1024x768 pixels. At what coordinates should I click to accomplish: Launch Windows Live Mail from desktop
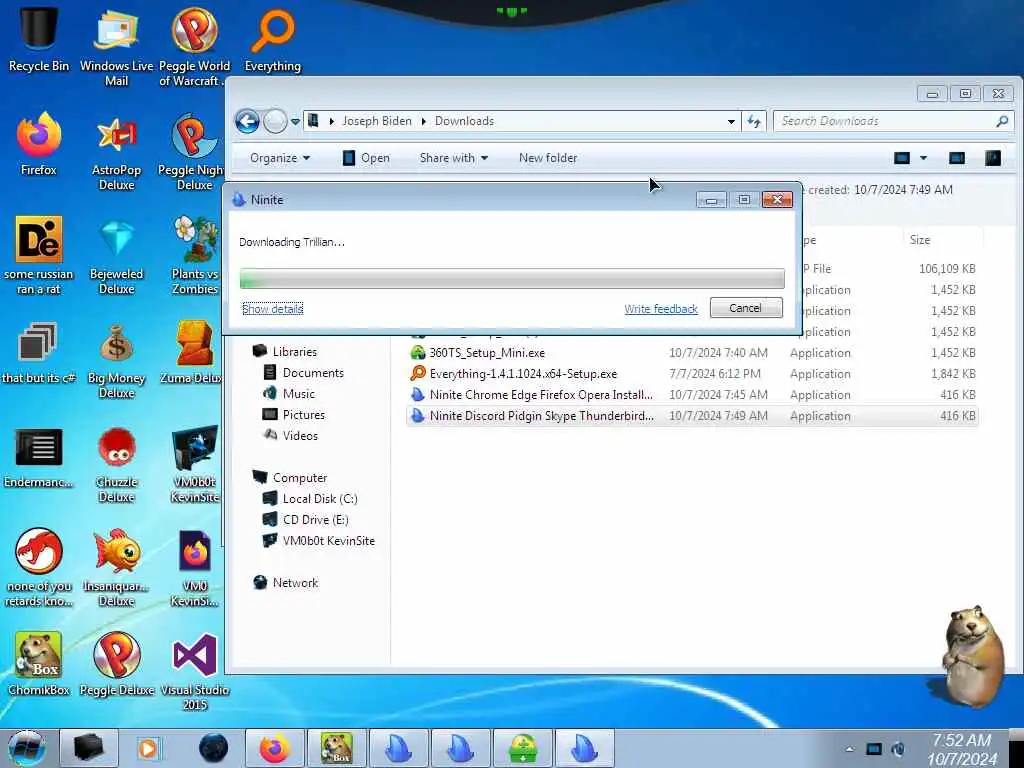(116, 46)
